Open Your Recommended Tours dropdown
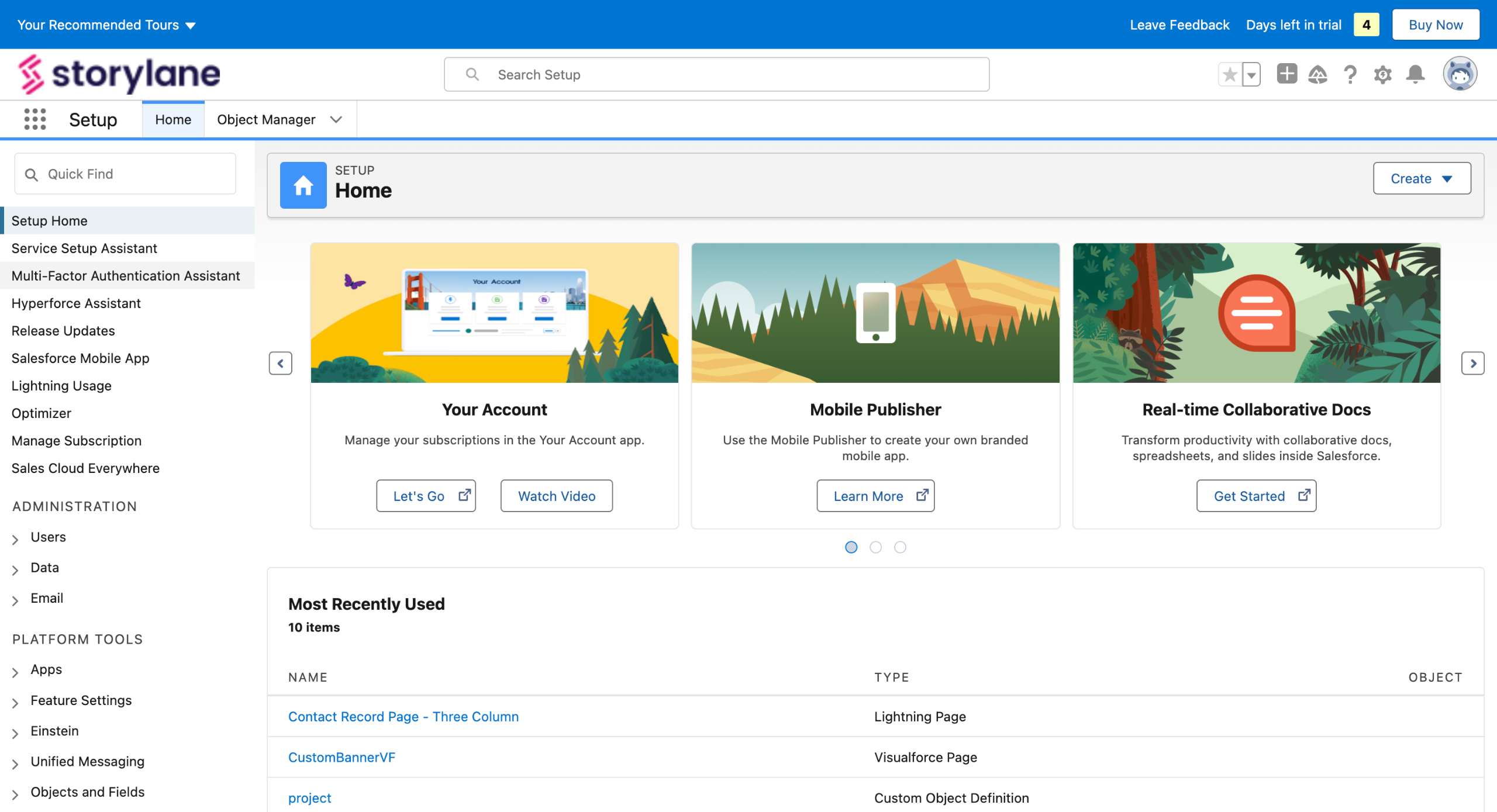The width and height of the screenshot is (1497, 812). pyautogui.click(x=106, y=25)
